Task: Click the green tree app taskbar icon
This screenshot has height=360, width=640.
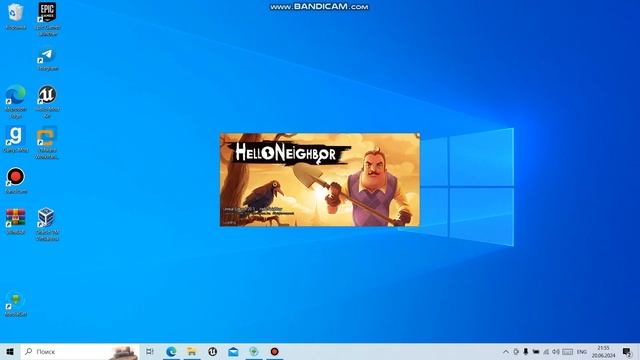Action: coord(254,351)
